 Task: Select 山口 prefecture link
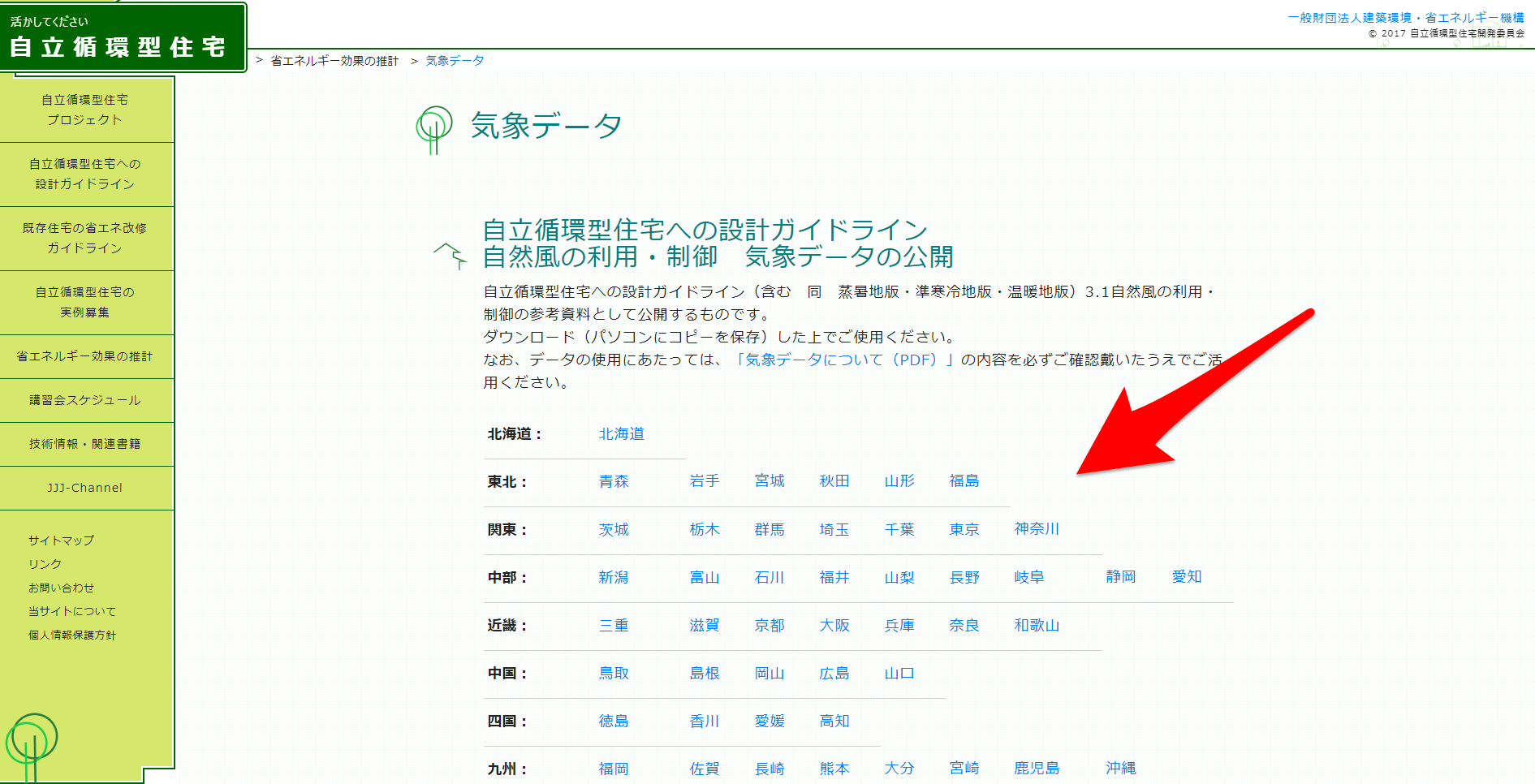[x=899, y=673]
